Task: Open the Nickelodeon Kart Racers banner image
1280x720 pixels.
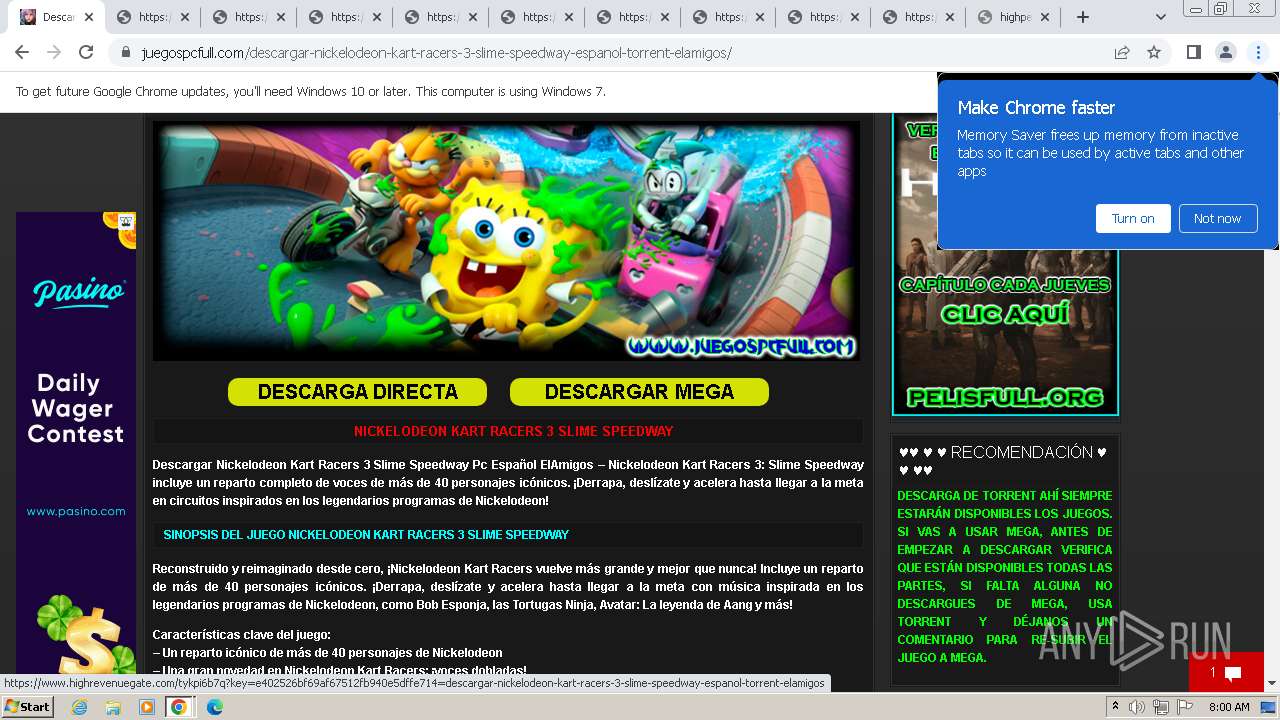Action: 506,241
